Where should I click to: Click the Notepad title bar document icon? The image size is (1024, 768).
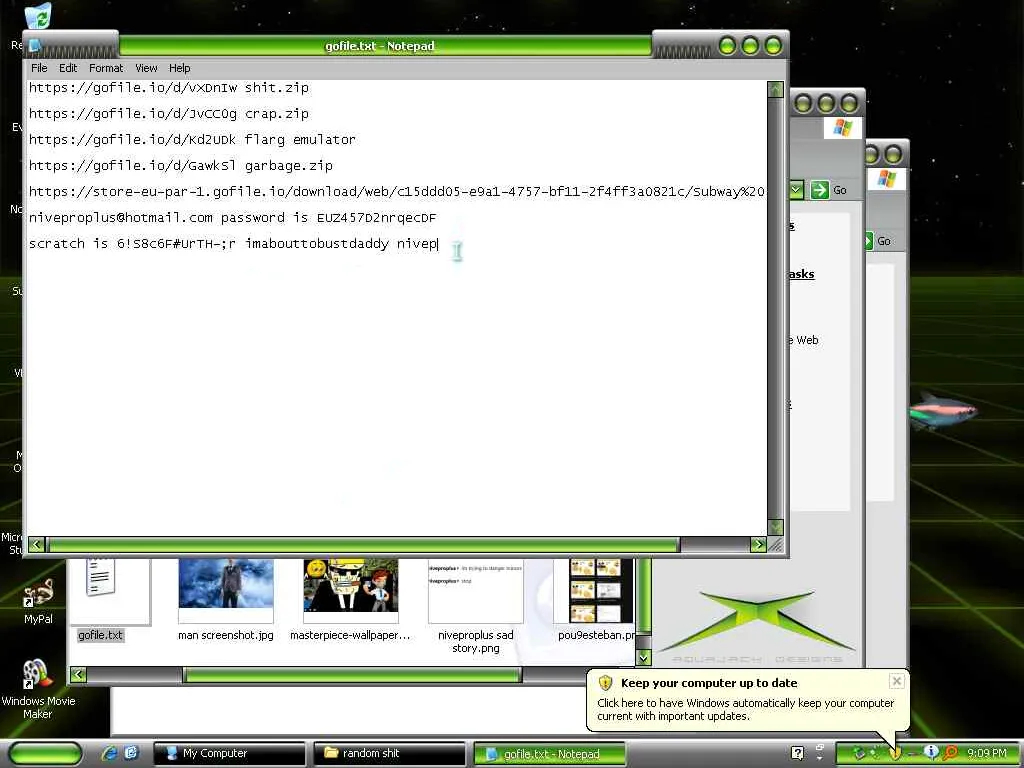(35, 46)
